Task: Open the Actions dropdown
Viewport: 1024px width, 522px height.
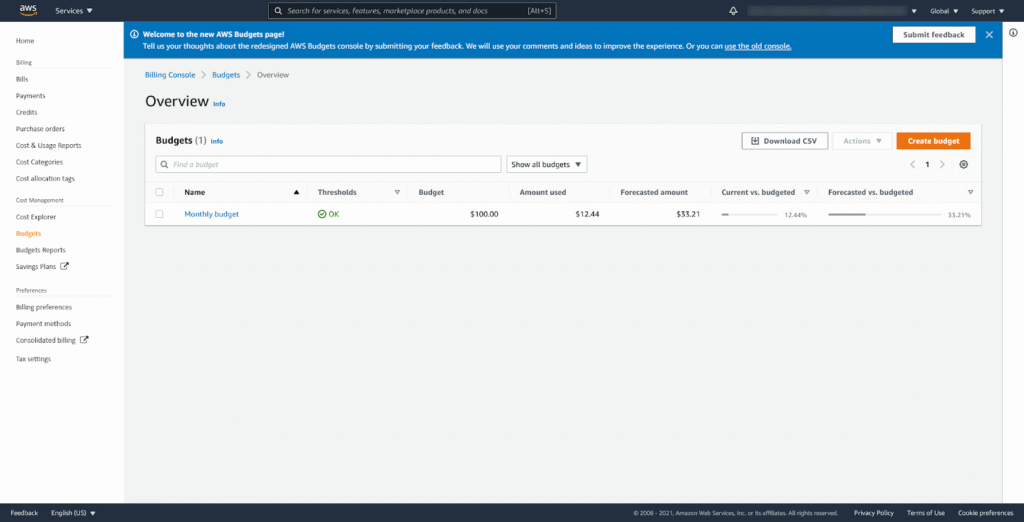Action: pos(862,141)
